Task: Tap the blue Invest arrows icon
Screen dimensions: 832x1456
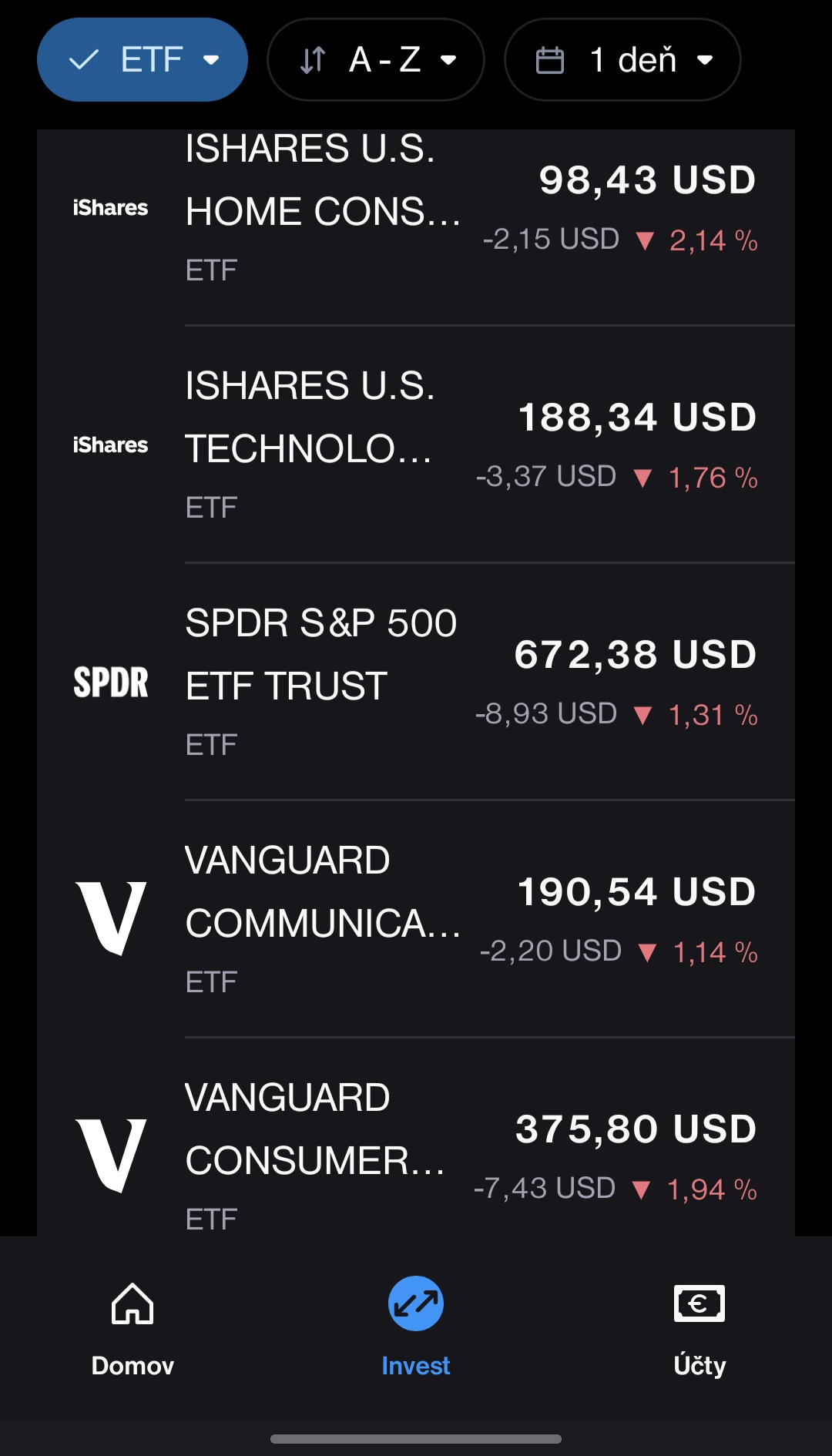Action: tap(416, 1303)
